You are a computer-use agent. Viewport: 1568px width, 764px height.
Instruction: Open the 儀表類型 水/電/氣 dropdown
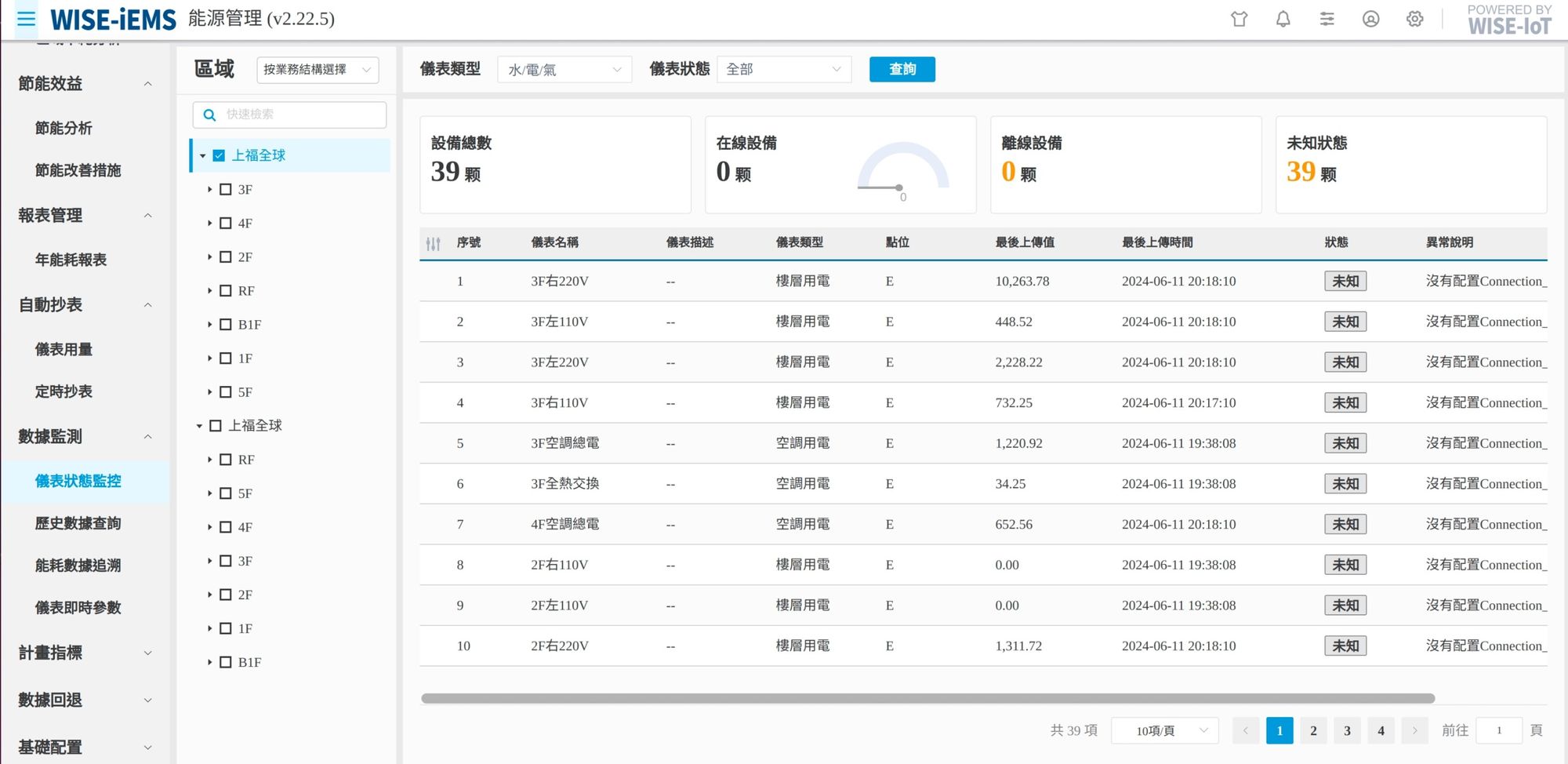click(x=564, y=70)
